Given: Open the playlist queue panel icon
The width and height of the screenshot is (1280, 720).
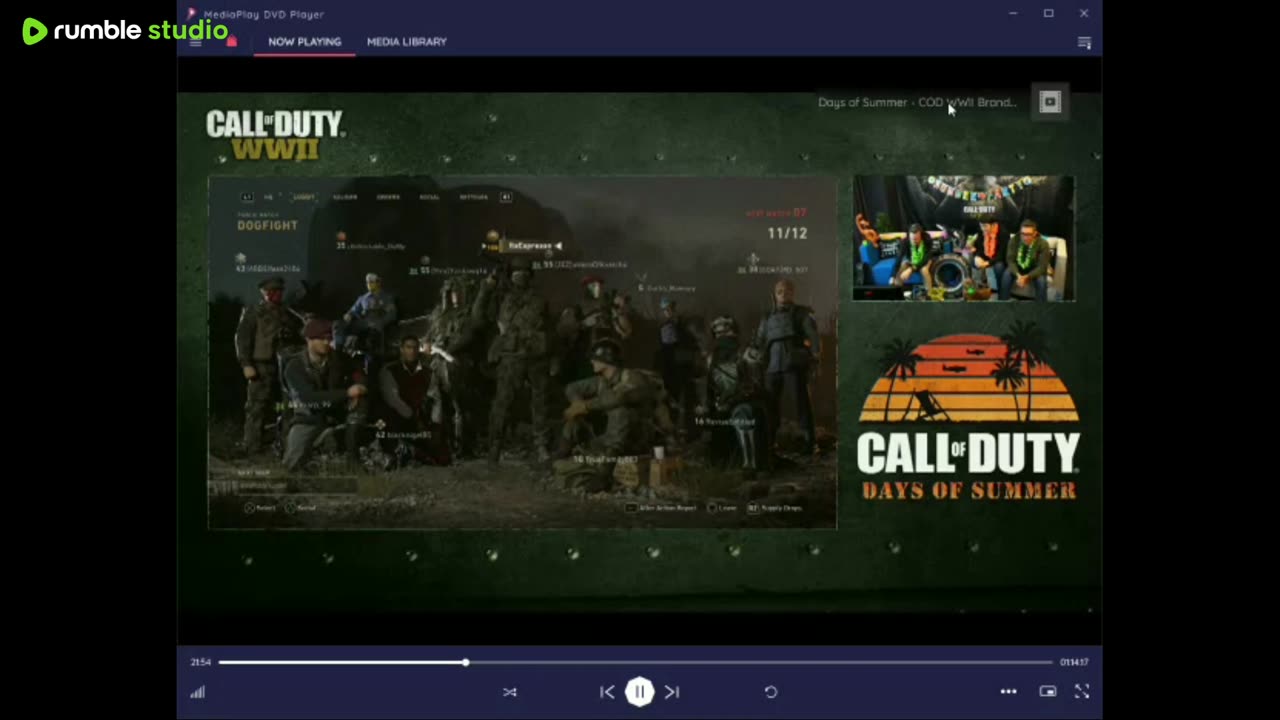Looking at the screenshot, I should click(x=1084, y=42).
